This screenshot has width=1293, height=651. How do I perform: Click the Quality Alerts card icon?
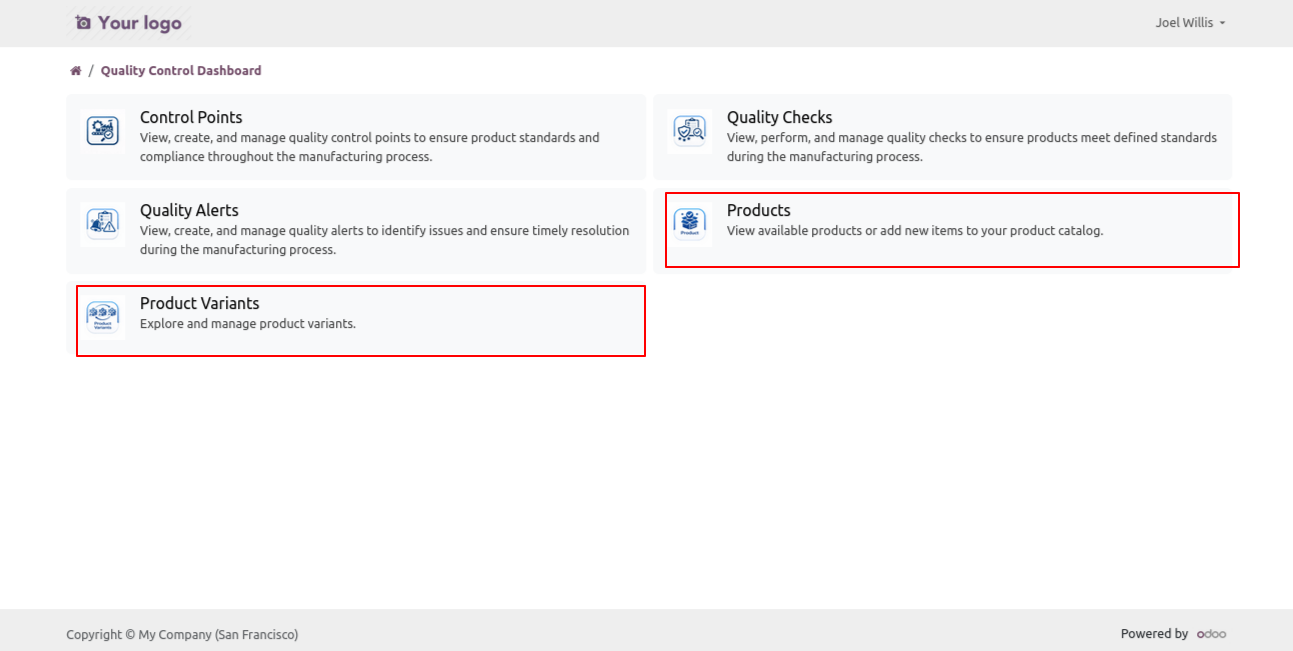click(x=103, y=224)
